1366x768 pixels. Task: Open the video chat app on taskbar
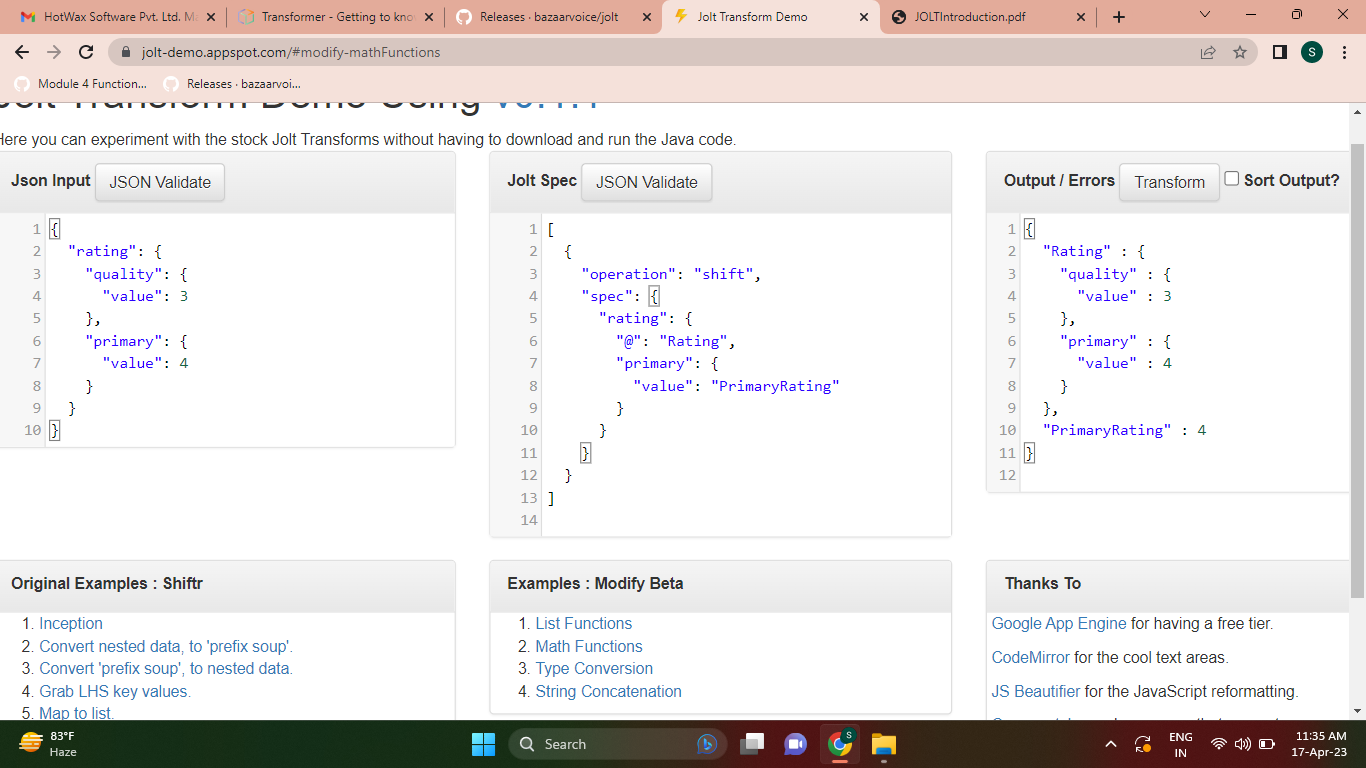(795, 744)
